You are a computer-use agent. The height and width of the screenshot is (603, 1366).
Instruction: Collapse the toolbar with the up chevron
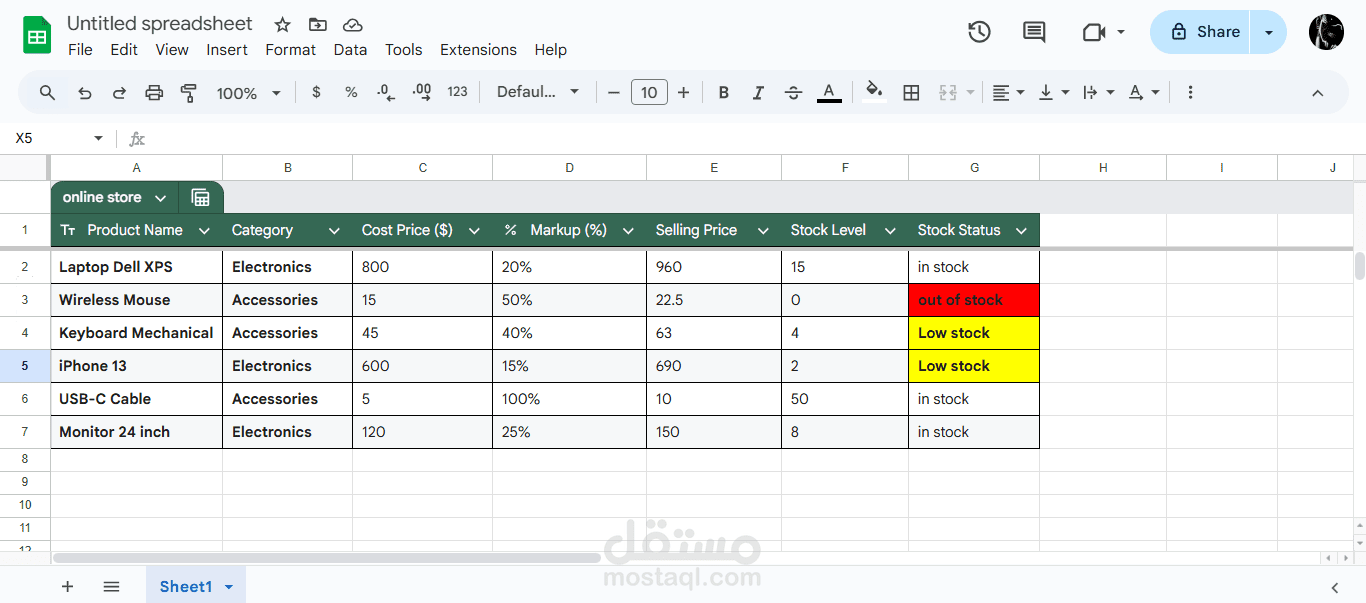[x=1317, y=93]
